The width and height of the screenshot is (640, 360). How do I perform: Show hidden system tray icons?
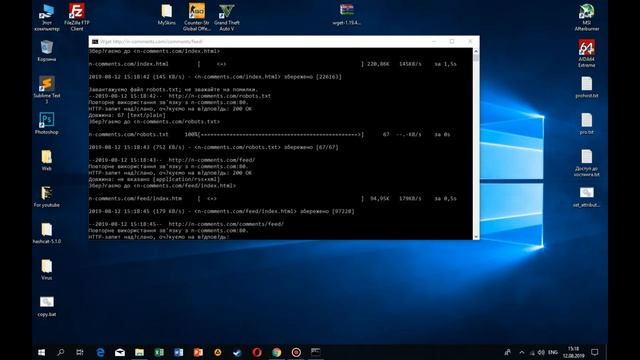click(x=522, y=352)
